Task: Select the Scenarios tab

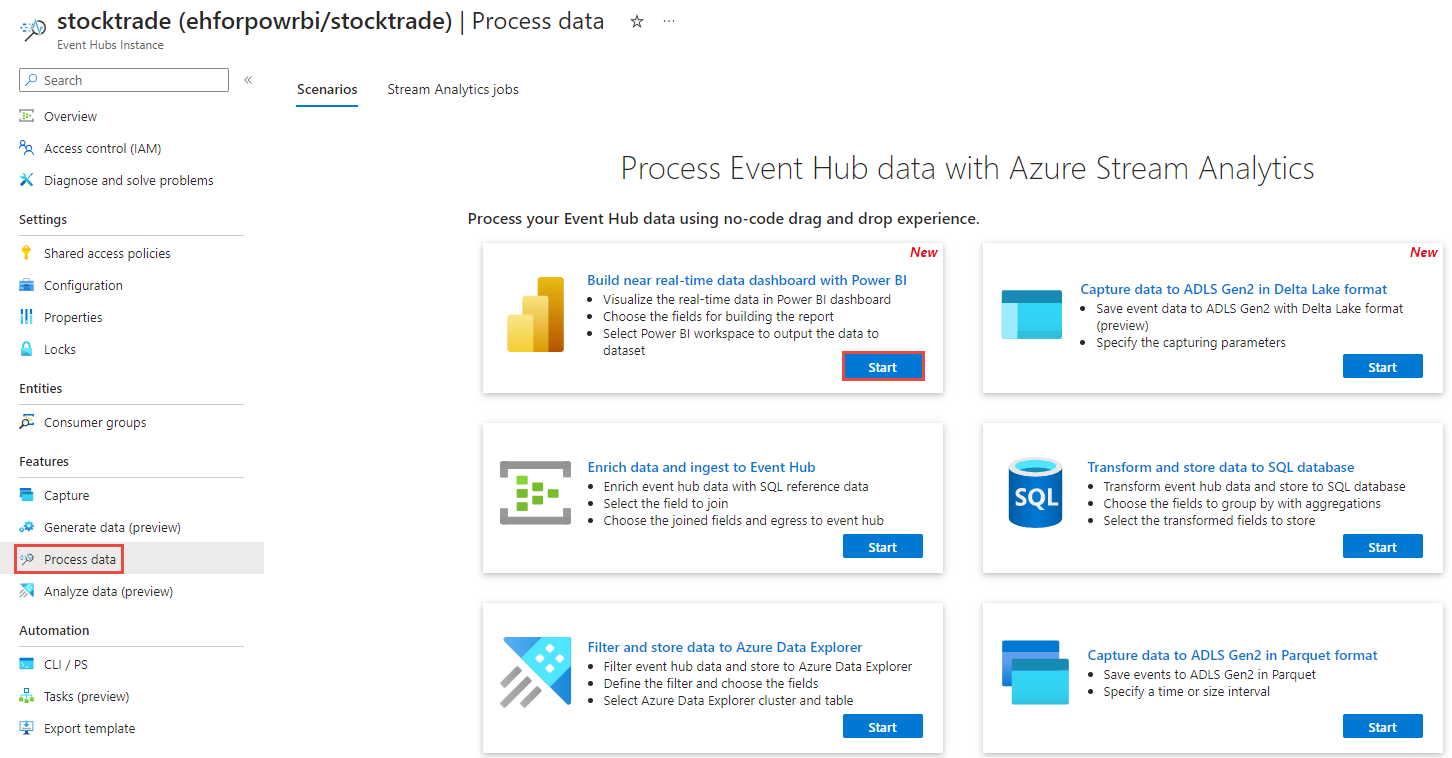Action: pos(327,89)
